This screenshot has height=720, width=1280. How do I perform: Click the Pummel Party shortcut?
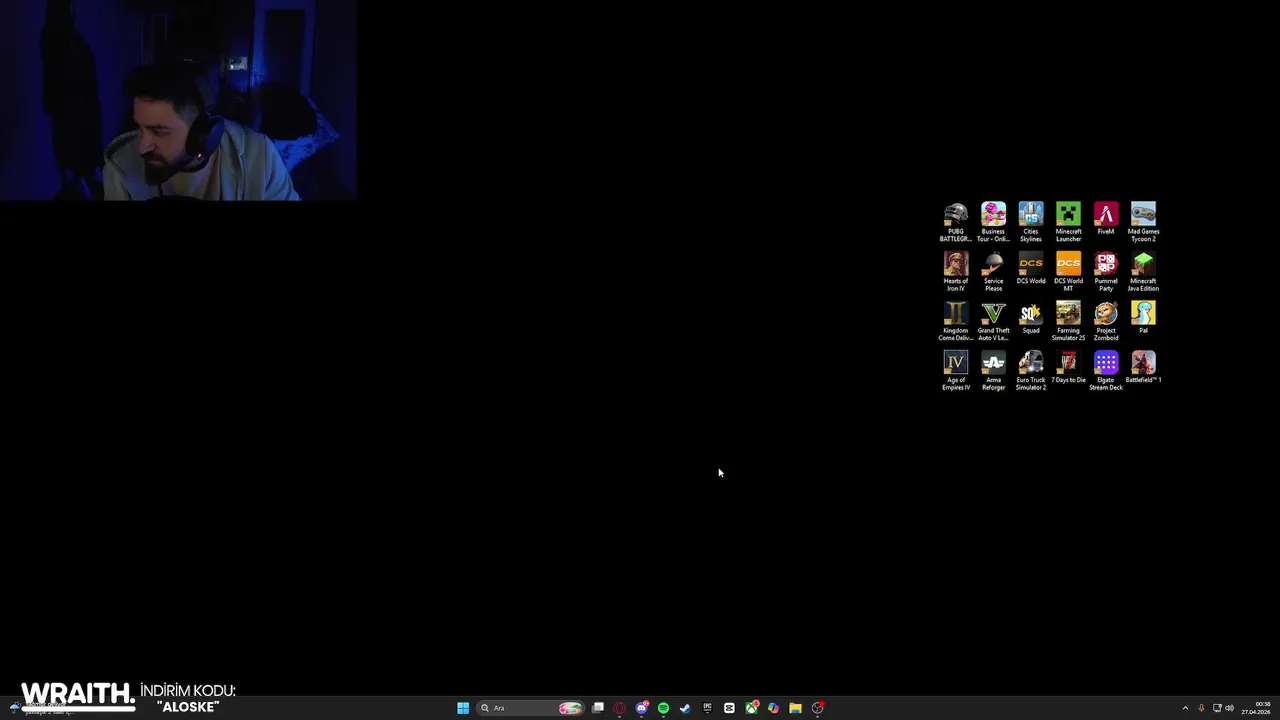point(1106,272)
